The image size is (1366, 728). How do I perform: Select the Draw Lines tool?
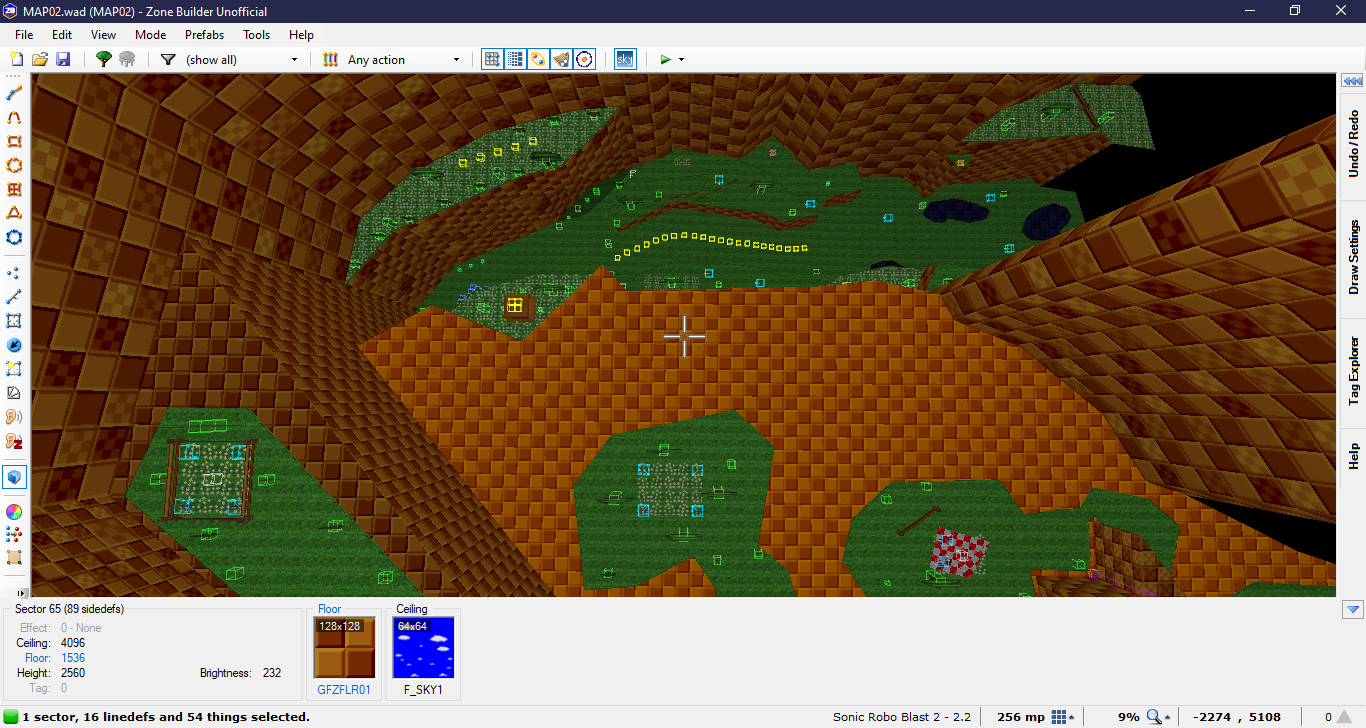(x=14, y=93)
